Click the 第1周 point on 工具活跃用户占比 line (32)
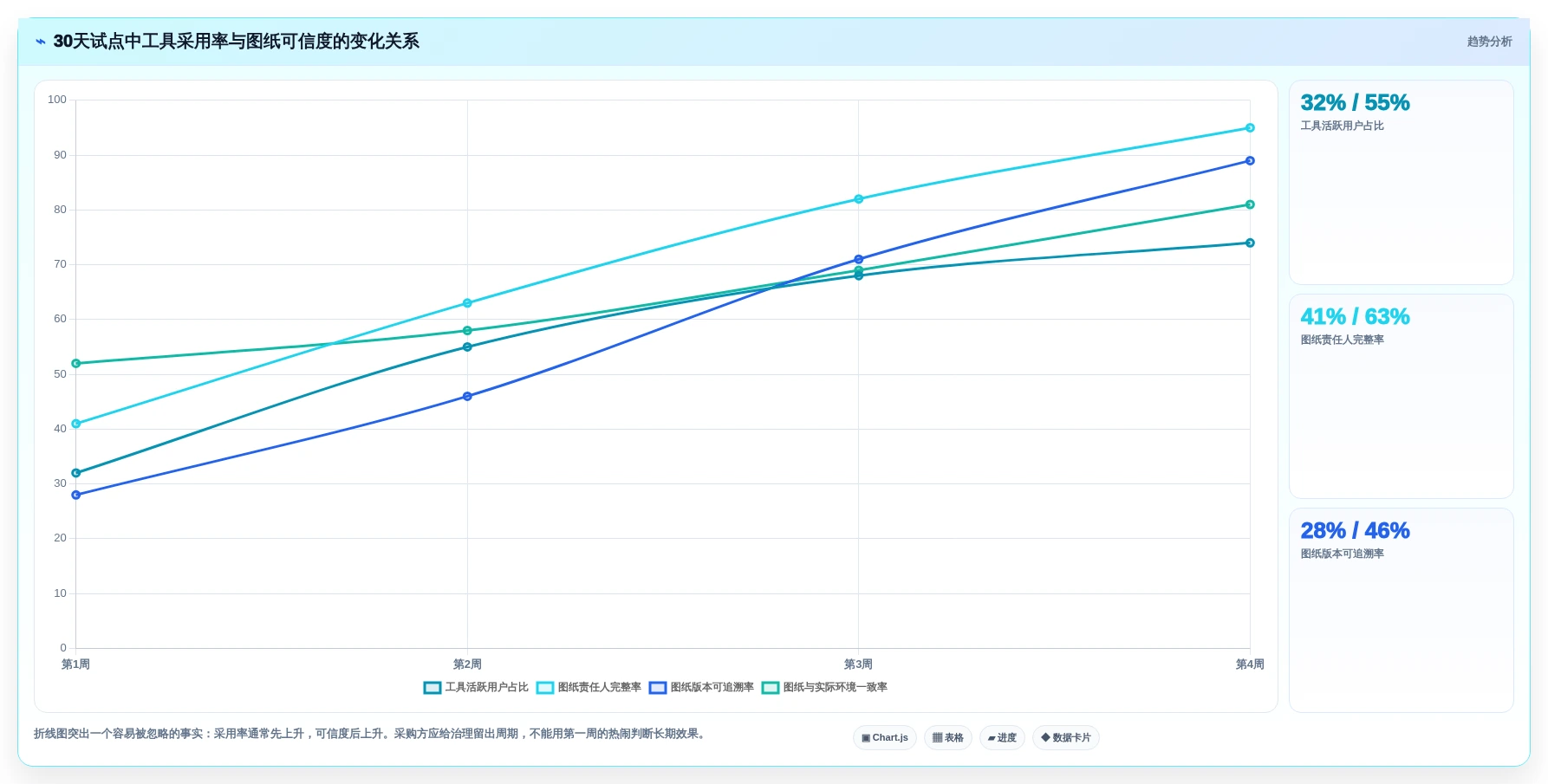This screenshot has width=1548, height=784. coord(76,473)
